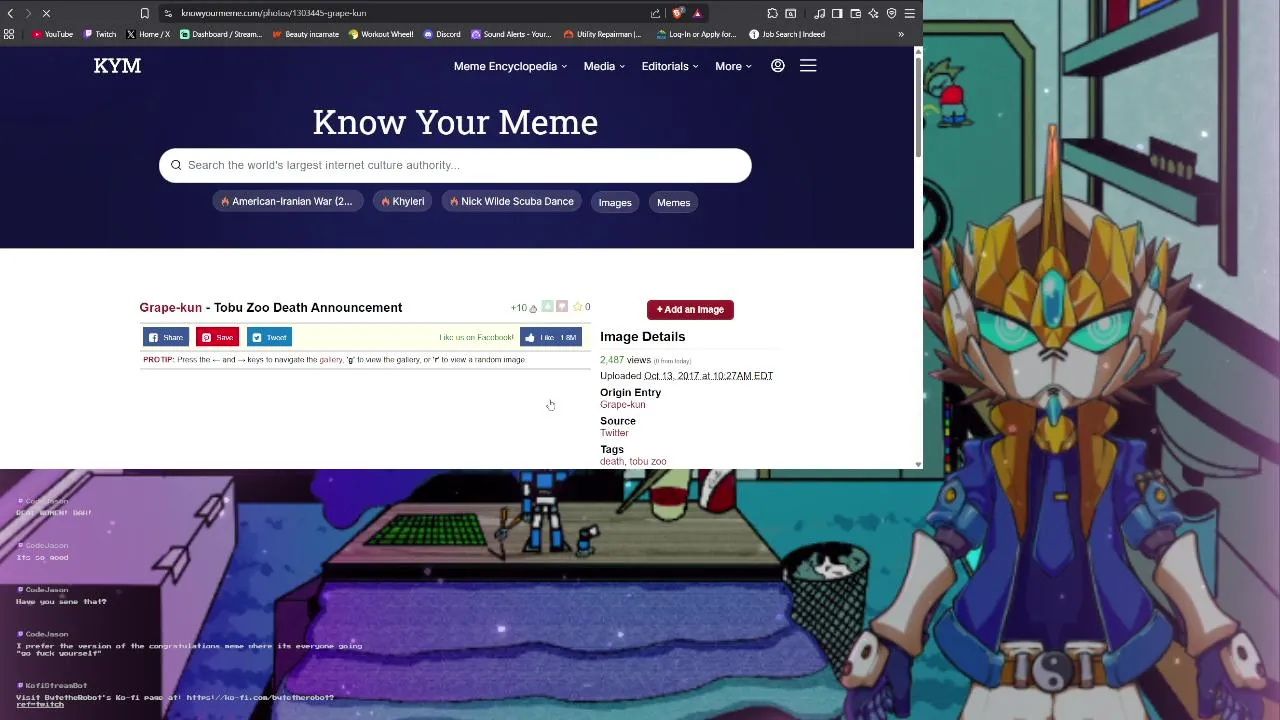This screenshot has width=1280, height=720.
Task: Open the Beauty incarnate bookmark
Action: [305, 34]
